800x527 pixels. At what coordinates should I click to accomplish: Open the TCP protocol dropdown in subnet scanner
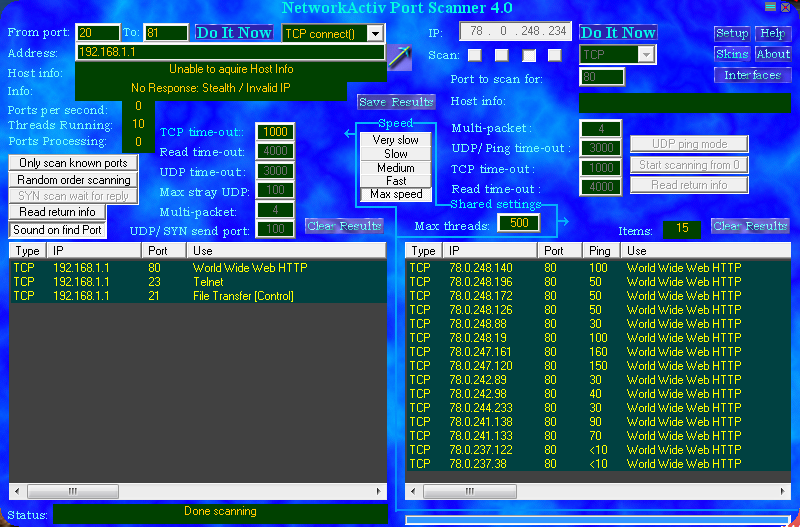point(646,55)
